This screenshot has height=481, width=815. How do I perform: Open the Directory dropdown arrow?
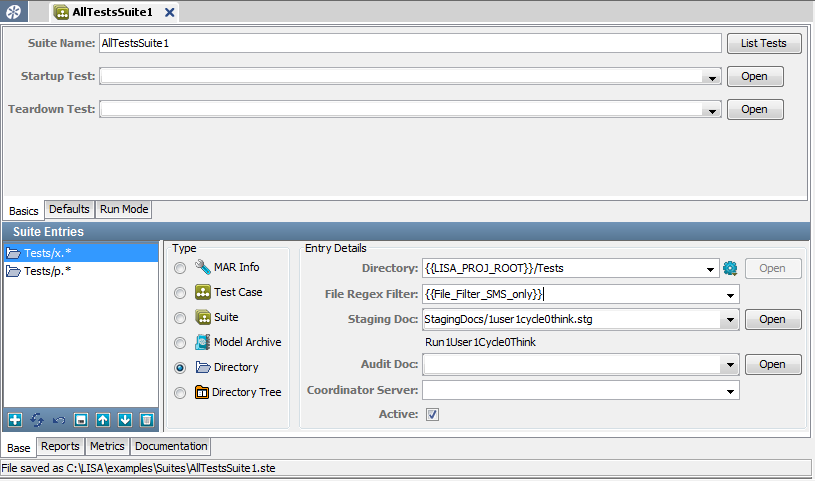(710, 269)
